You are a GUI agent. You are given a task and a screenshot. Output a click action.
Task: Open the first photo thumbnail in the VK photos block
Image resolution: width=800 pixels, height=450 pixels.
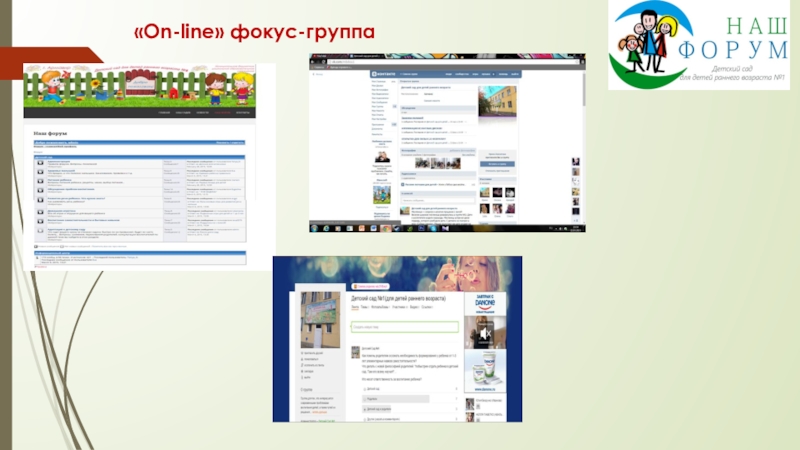[422, 163]
